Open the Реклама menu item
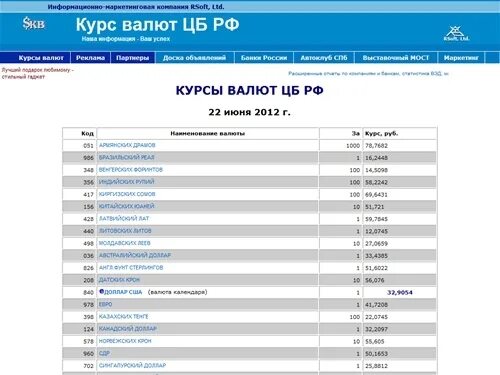The image size is (500, 375). (90, 58)
